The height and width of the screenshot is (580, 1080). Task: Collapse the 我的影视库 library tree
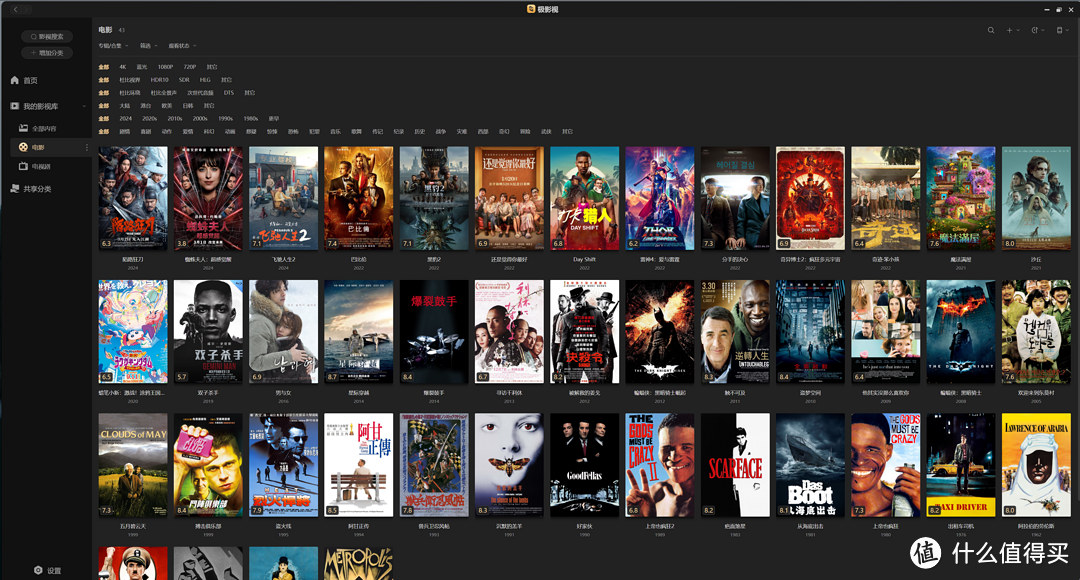point(85,106)
